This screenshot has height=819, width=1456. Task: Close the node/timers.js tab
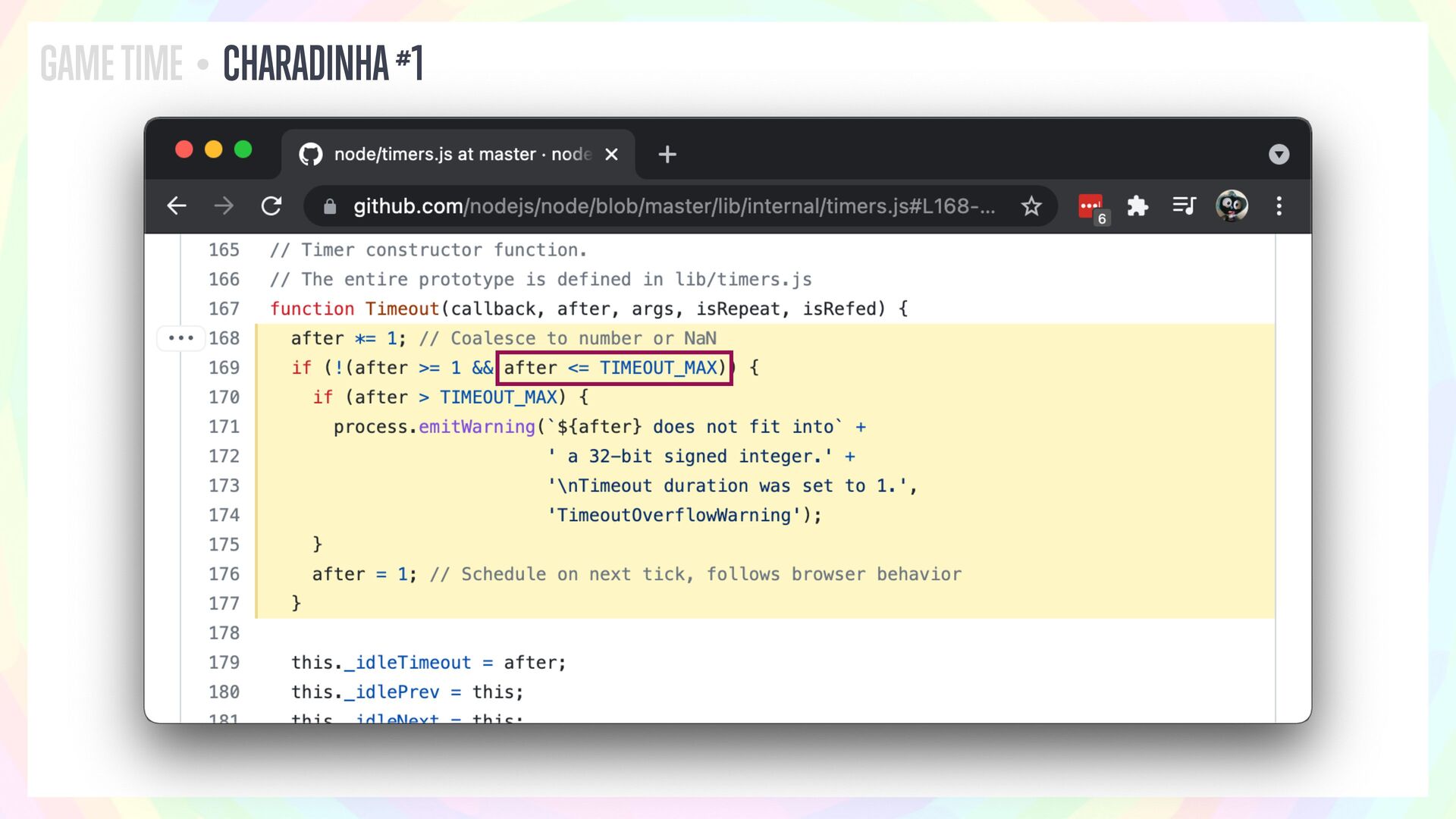(612, 155)
